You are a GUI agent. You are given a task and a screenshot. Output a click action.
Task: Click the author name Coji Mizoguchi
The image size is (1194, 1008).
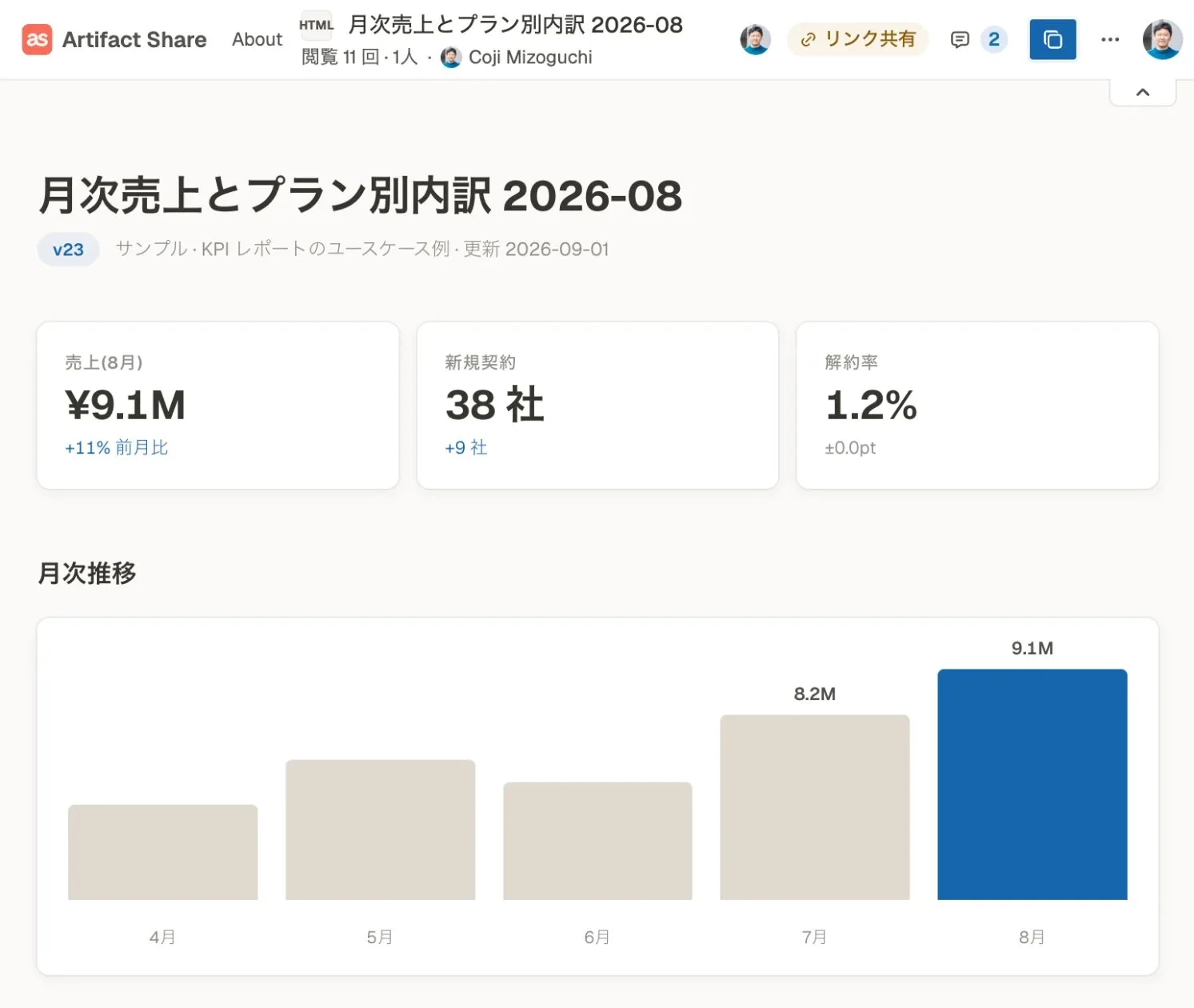pyautogui.click(x=530, y=58)
